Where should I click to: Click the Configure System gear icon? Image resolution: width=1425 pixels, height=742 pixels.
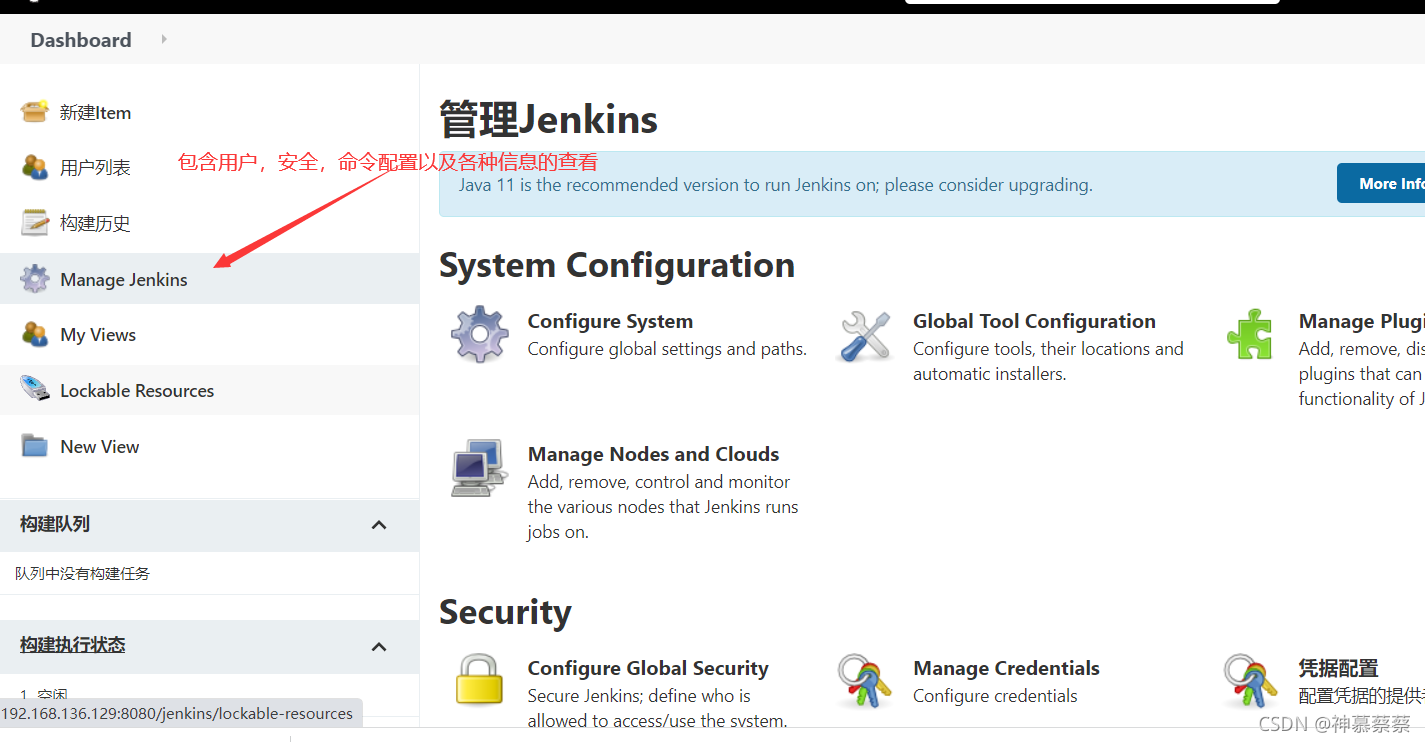coord(480,334)
